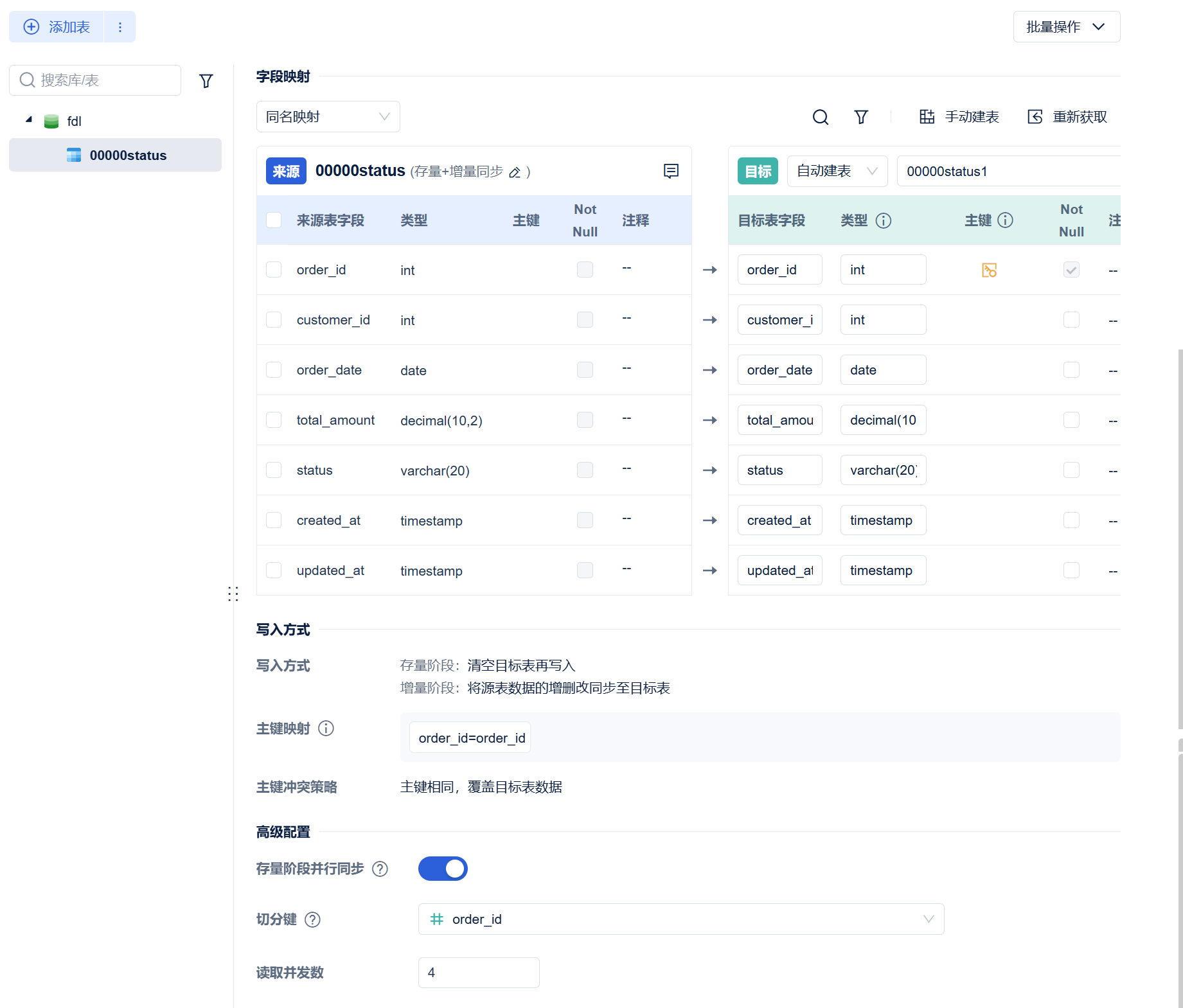This screenshot has height=1008, width=1183.
Task: Toggle target Not Null for customer_id row
Action: [1071, 319]
